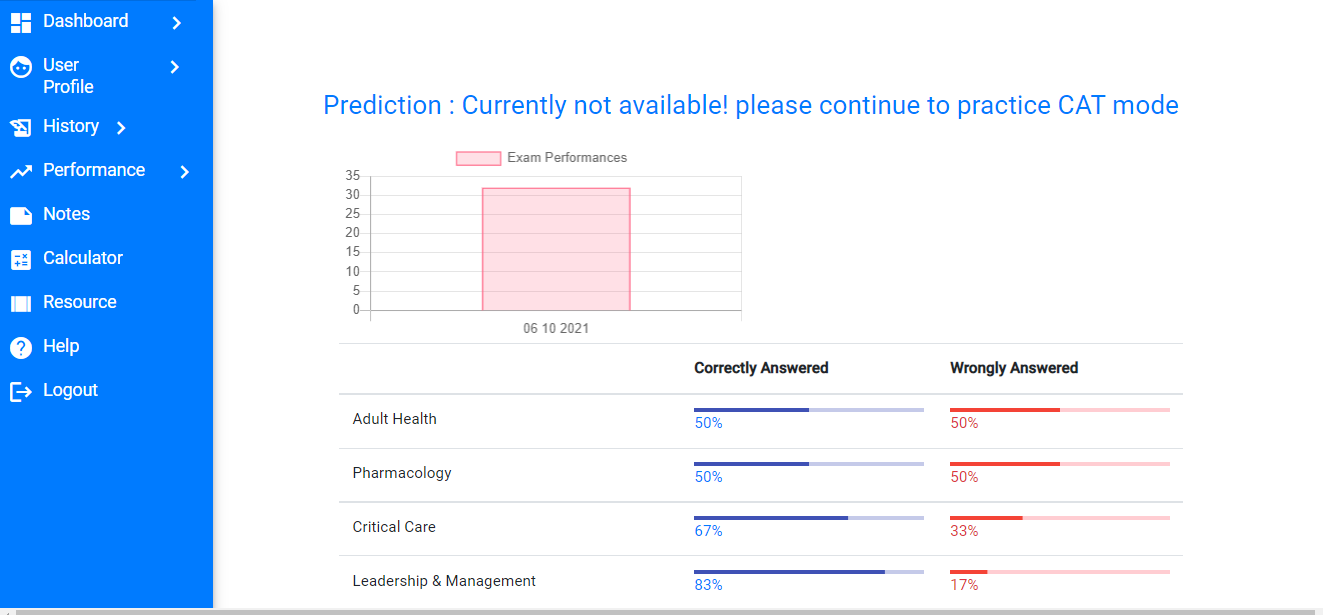Open the Notes menu item
The width and height of the screenshot is (1323, 615).
[66, 214]
